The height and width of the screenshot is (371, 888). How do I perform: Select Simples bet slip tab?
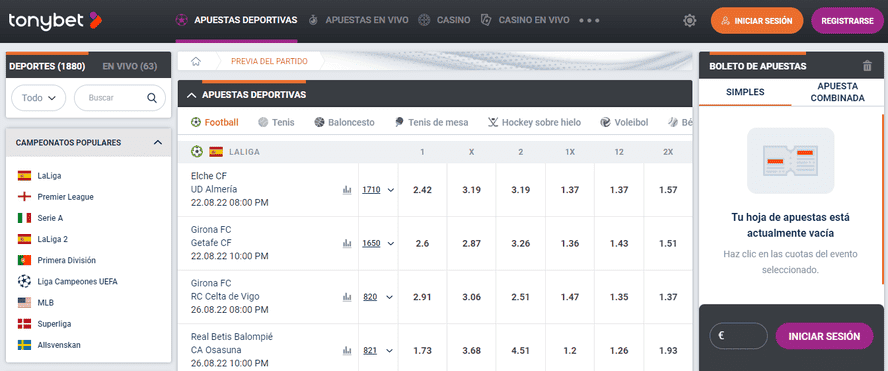pyautogui.click(x=745, y=92)
